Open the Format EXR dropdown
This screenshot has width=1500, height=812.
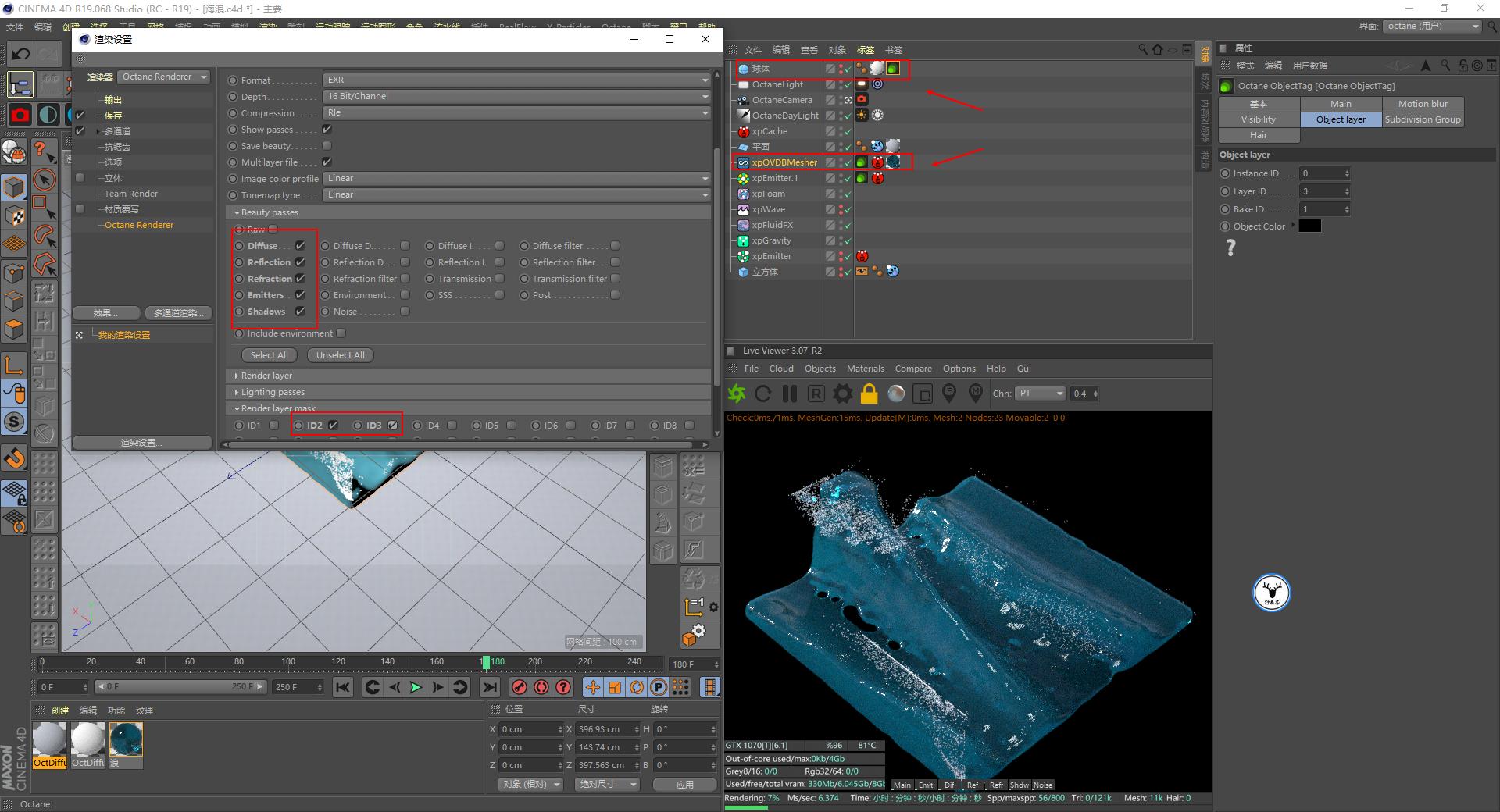coord(516,80)
